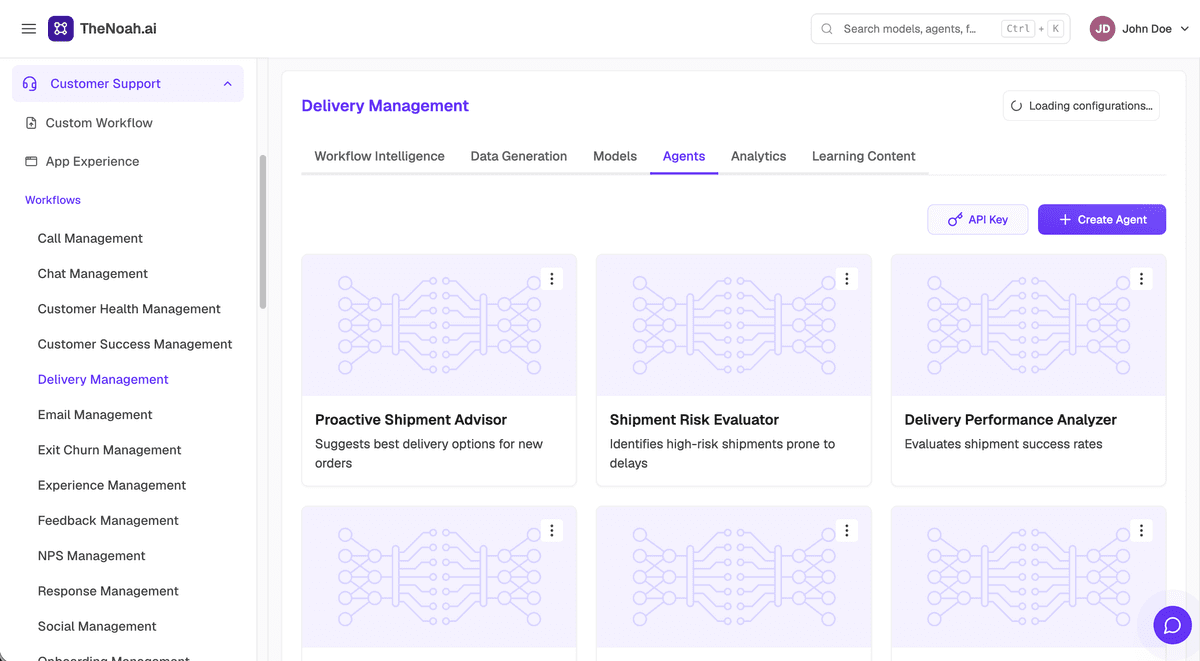Open Chat Management workflow
The height and width of the screenshot is (661, 1200).
pos(93,274)
